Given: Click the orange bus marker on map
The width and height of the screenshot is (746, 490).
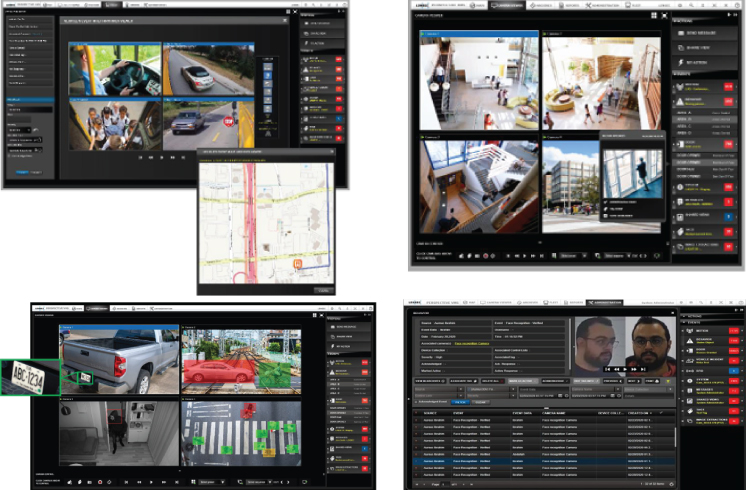Looking at the screenshot, I should pyautogui.click(x=298, y=262).
